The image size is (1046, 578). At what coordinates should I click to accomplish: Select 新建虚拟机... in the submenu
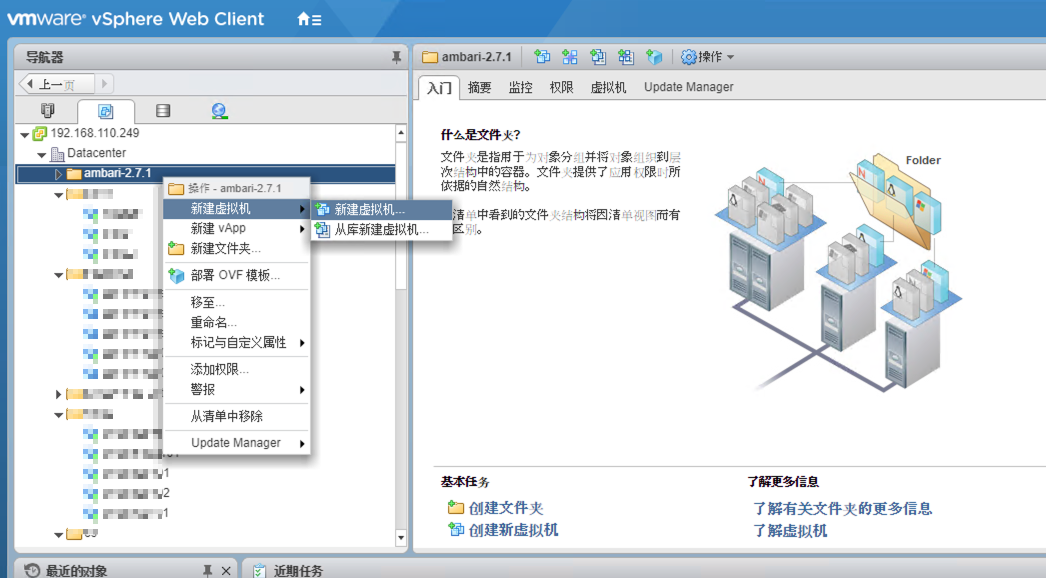[x=369, y=209]
